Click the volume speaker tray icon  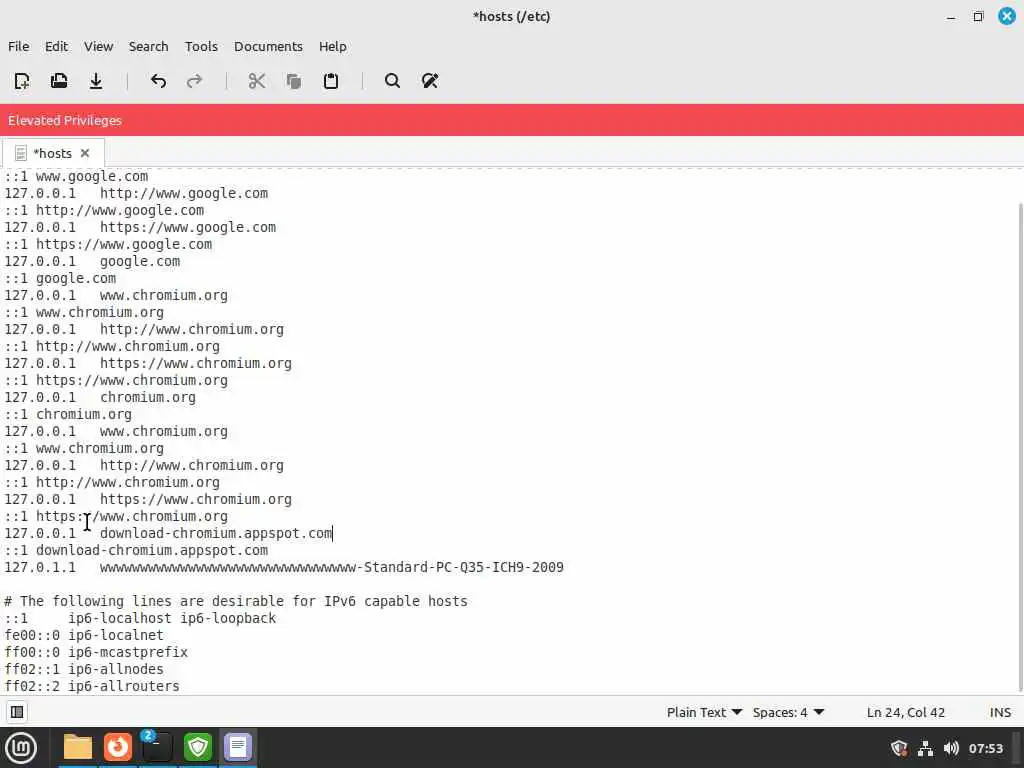tap(951, 748)
